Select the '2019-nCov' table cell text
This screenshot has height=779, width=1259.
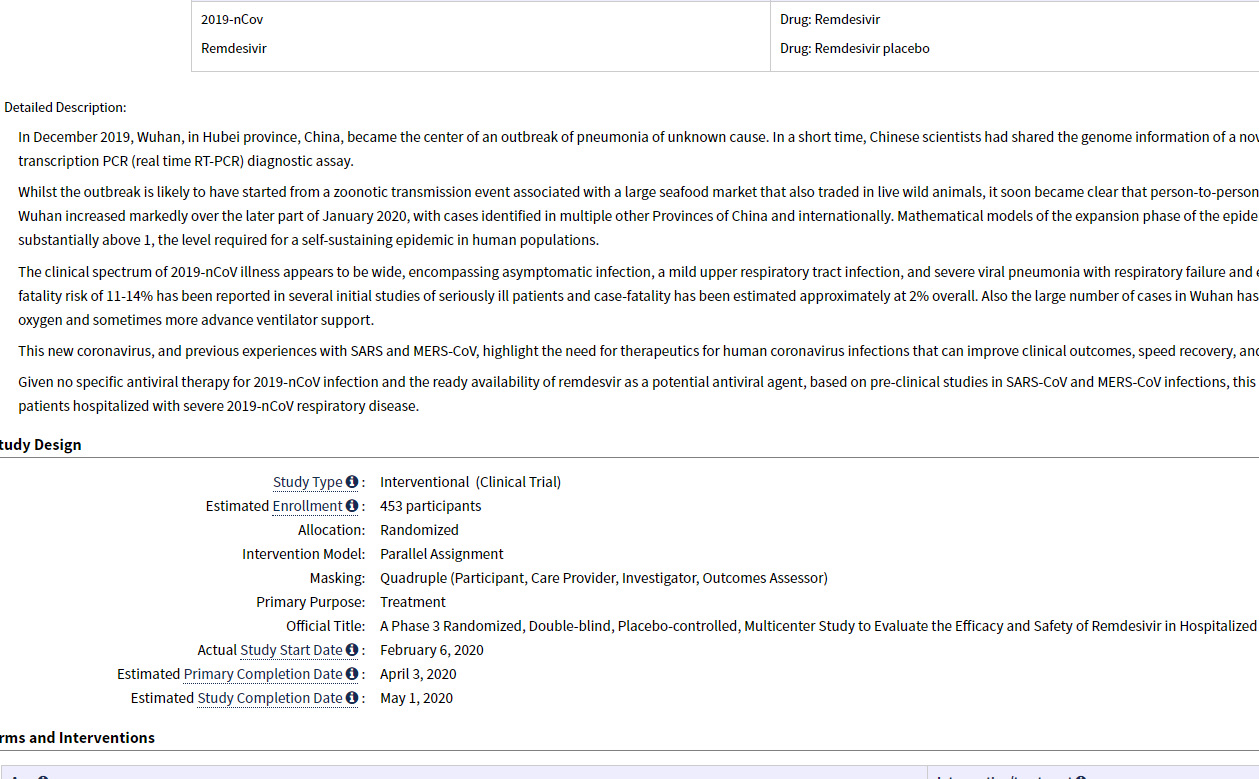click(232, 19)
